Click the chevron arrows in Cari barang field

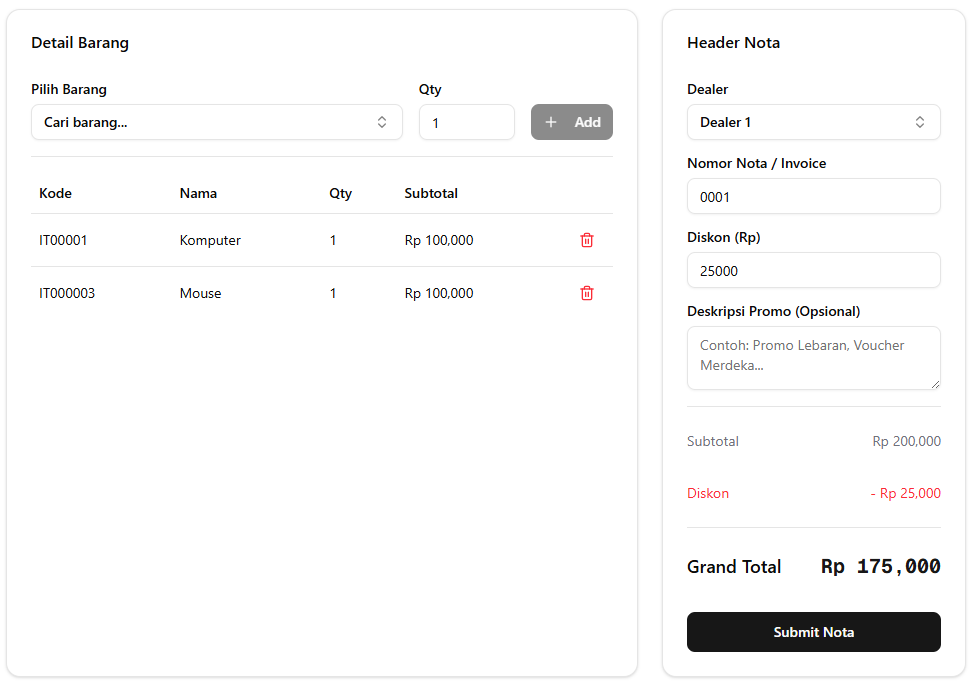pyautogui.click(x=382, y=122)
